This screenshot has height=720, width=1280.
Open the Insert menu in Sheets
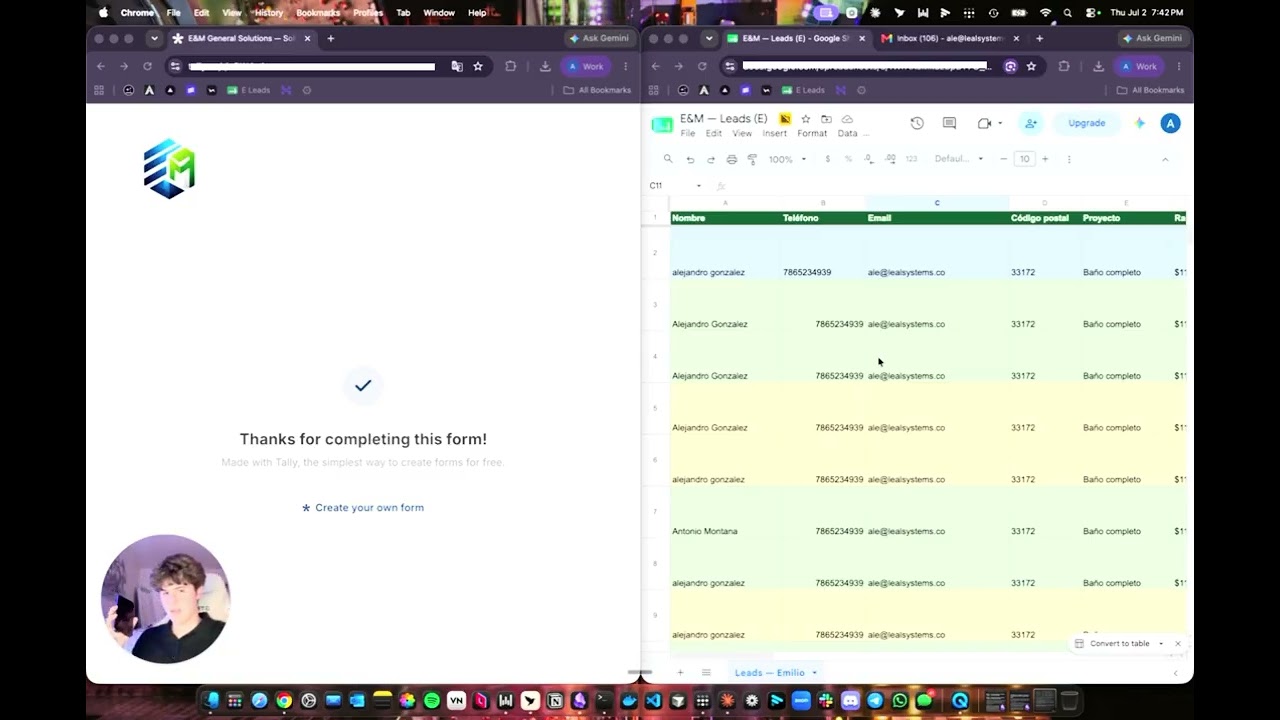click(x=775, y=133)
